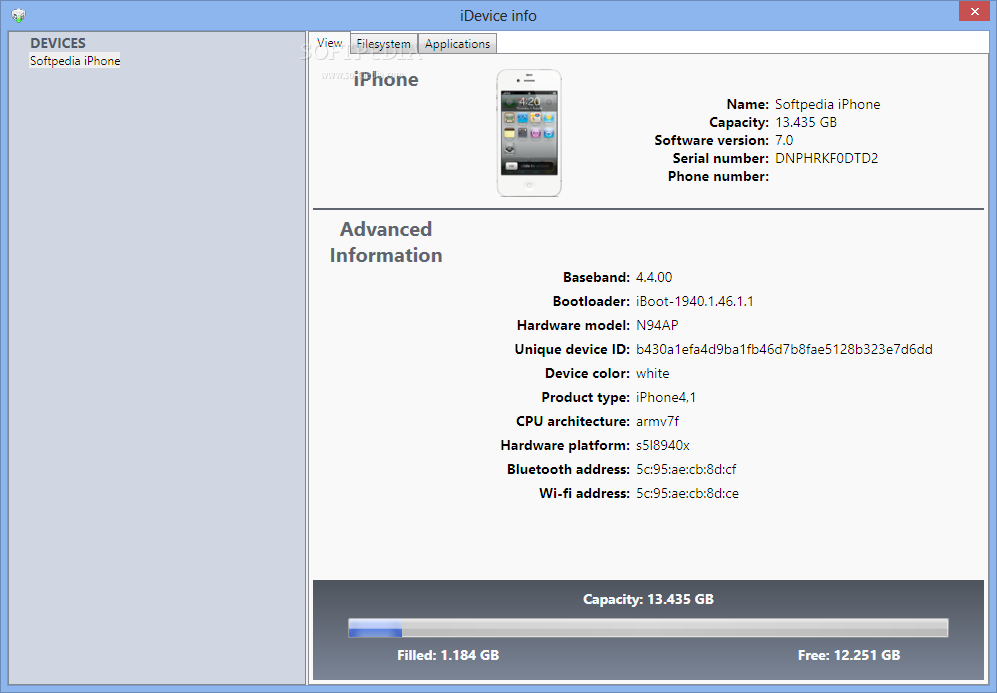This screenshot has width=997, height=693.
Task: Click the device color value white
Action: (652, 373)
